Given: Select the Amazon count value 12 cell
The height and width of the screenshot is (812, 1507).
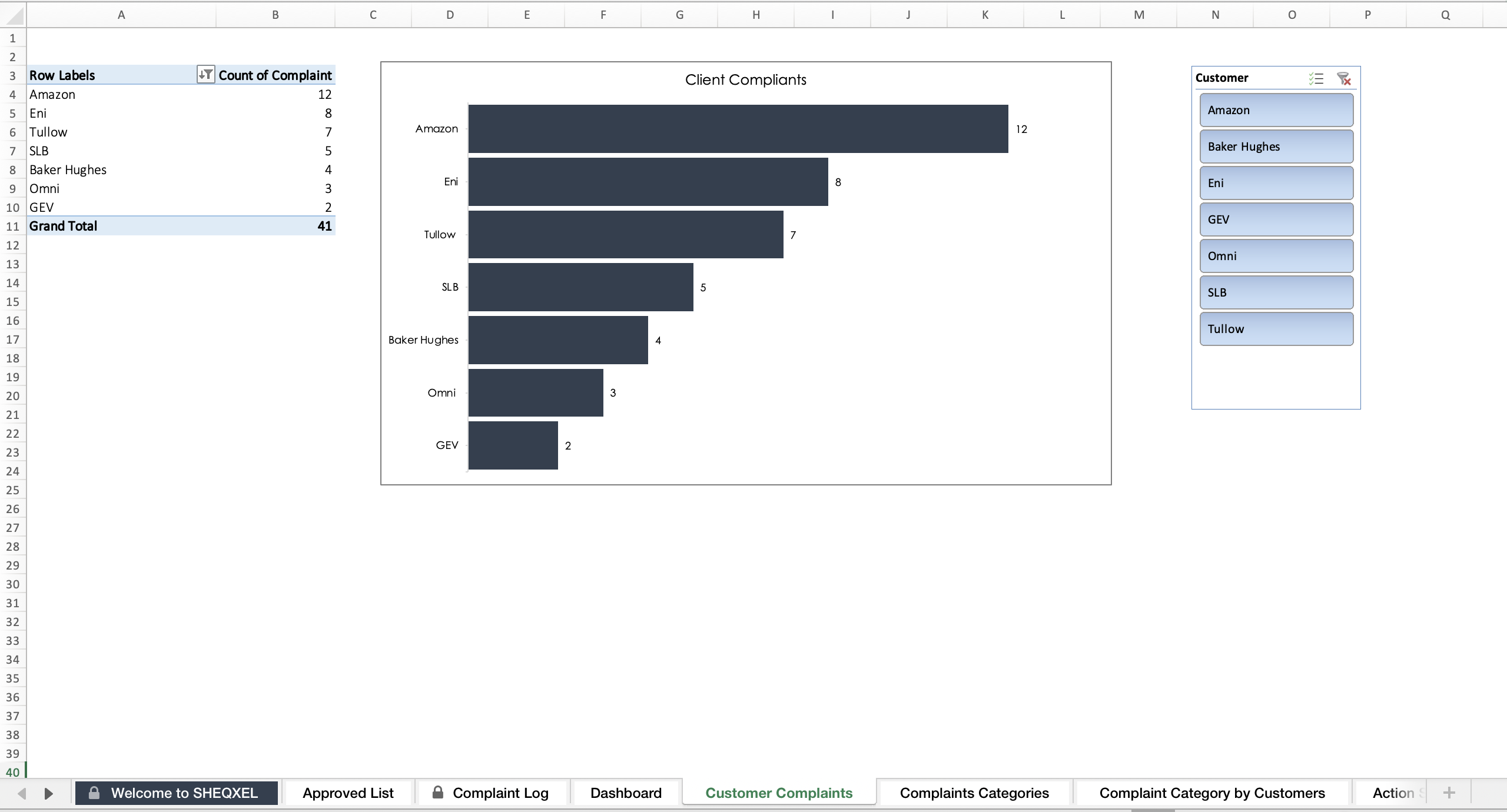Looking at the screenshot, I should (x=275, y=94).
